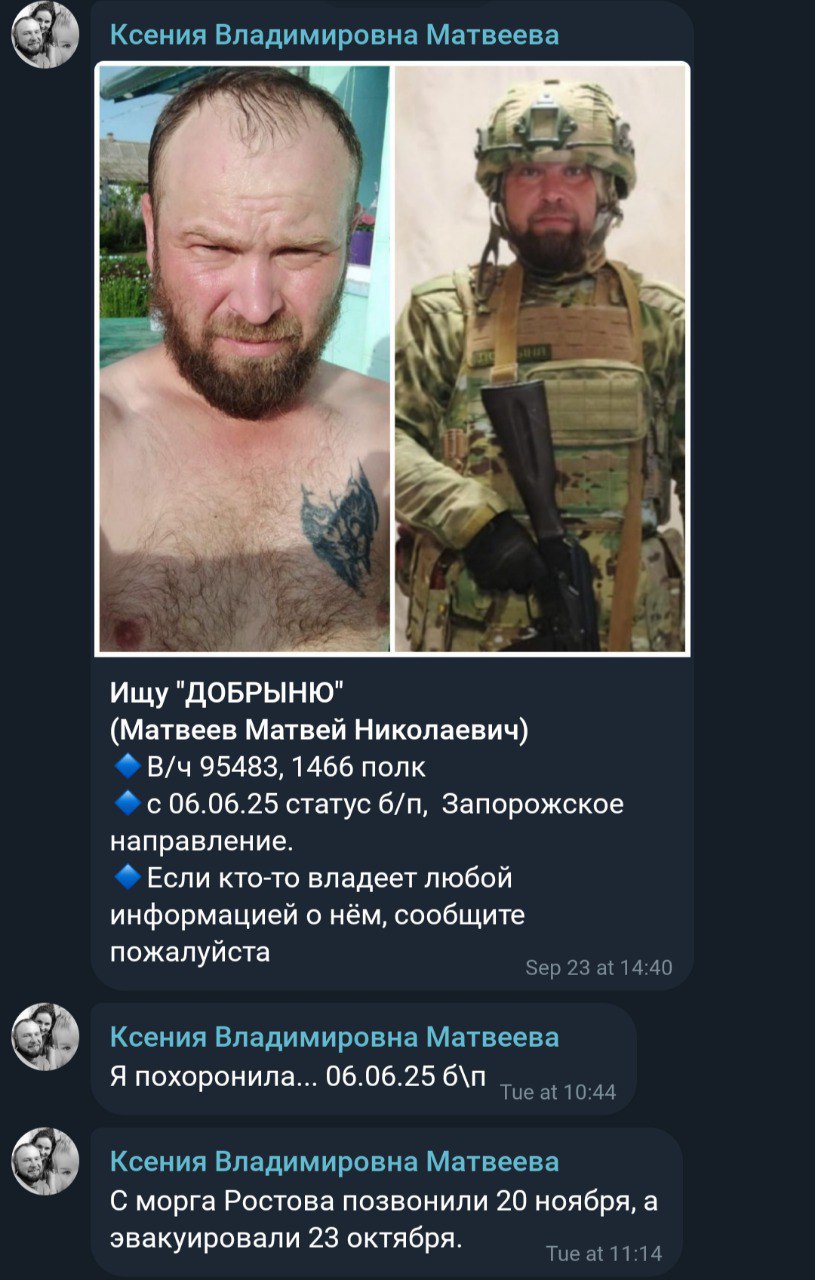
Task: Open sender name above the photo post
Action: tap(334, 35)
